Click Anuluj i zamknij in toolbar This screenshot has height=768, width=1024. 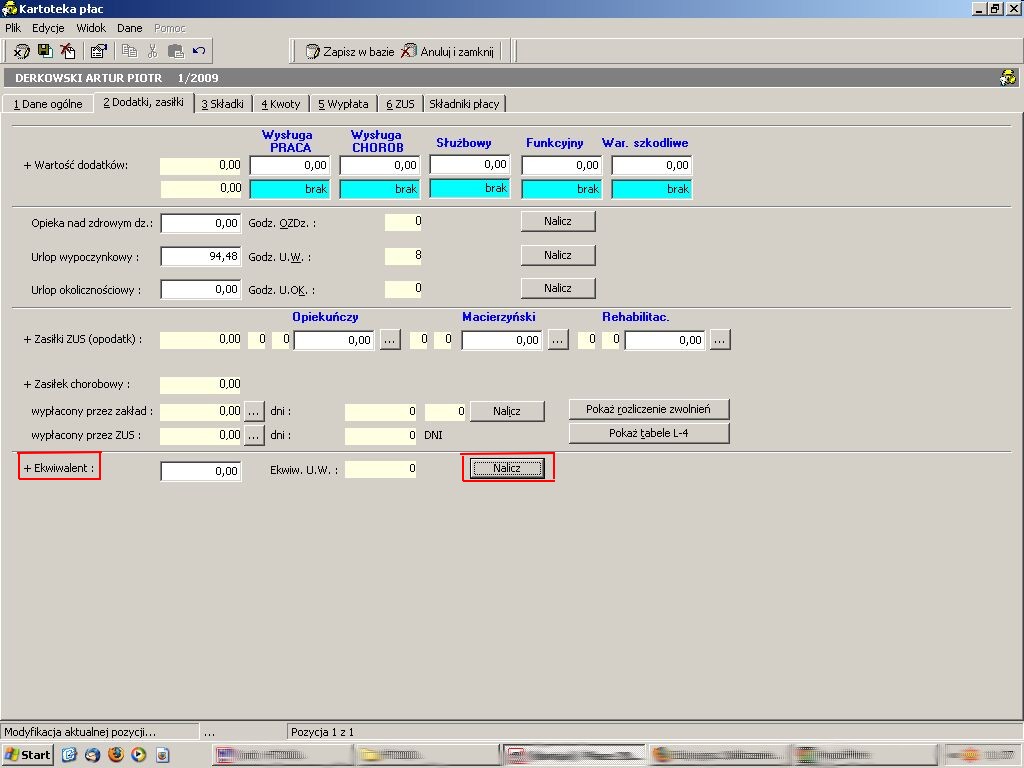(x=447, y=52)
